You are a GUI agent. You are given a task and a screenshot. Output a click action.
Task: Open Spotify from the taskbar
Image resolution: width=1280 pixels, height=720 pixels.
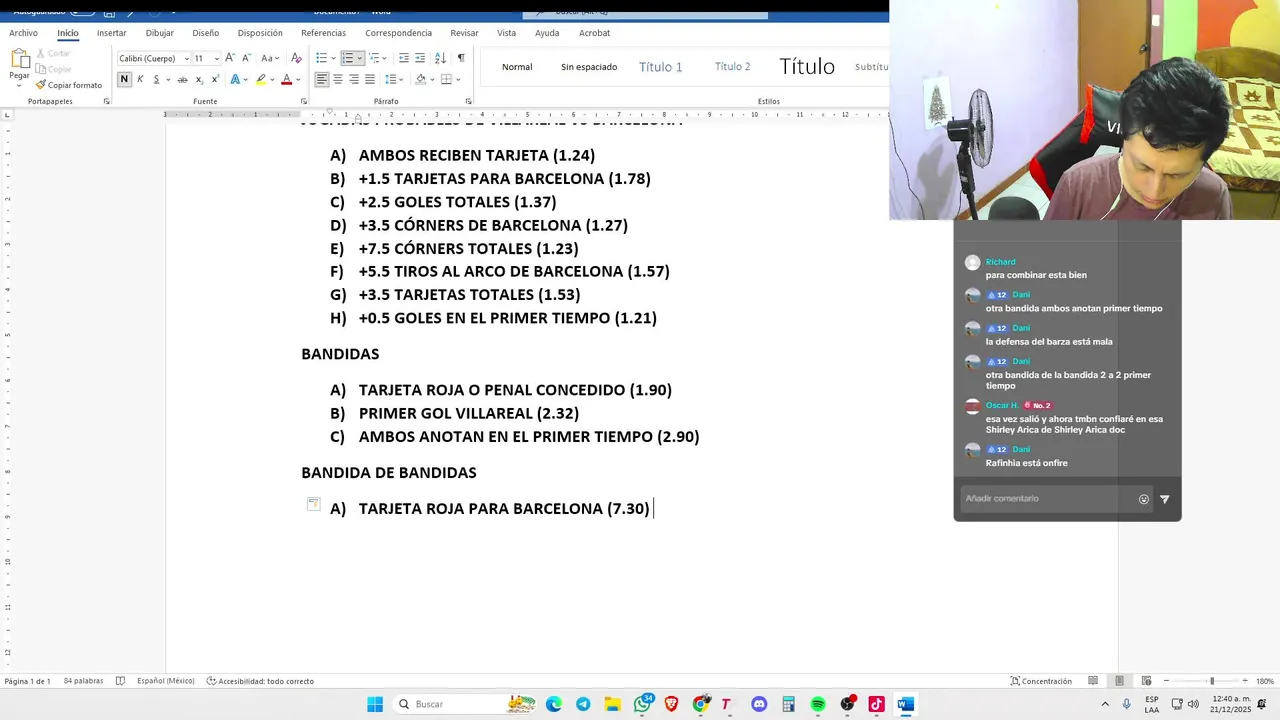point(818,704)
